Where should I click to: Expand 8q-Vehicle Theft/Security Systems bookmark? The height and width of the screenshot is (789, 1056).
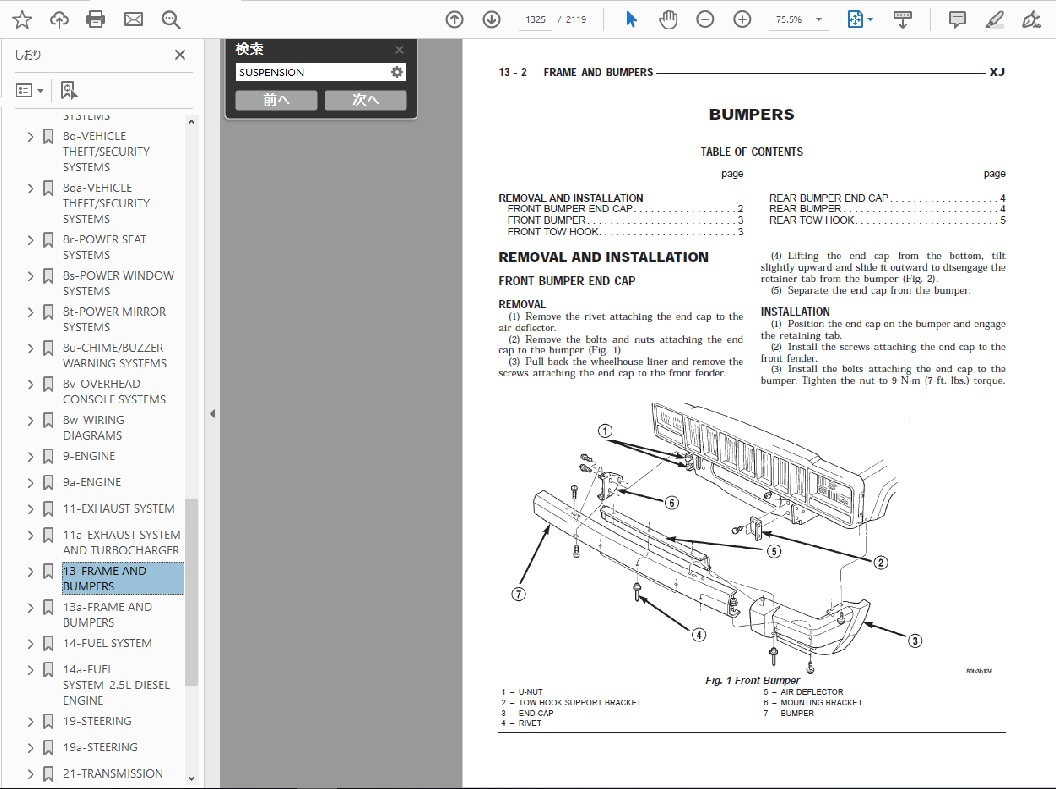point(30,137)
